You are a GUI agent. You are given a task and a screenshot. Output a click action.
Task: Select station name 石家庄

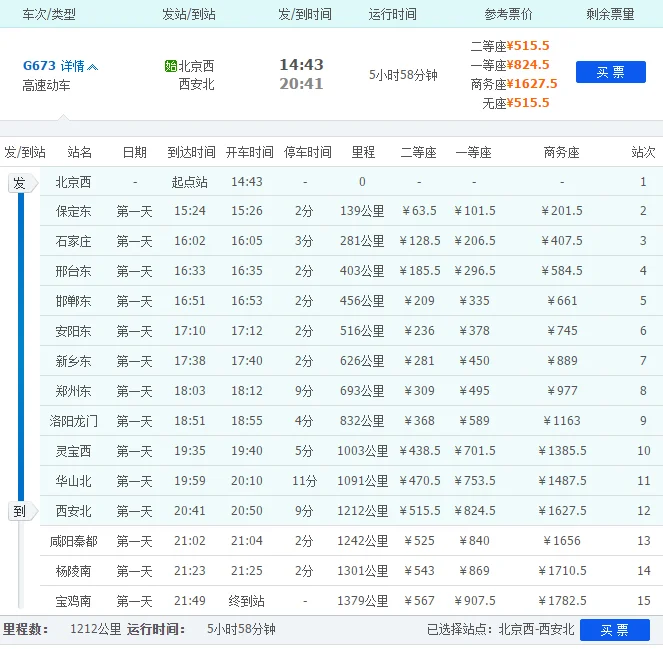coord(73,241)
